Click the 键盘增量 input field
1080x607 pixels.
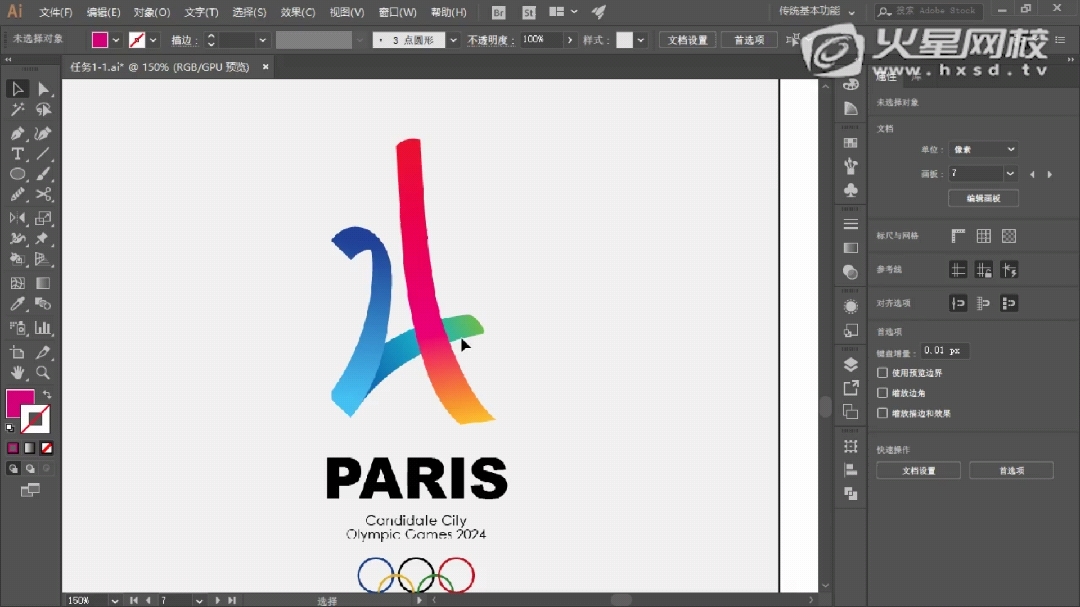point(944,351)
